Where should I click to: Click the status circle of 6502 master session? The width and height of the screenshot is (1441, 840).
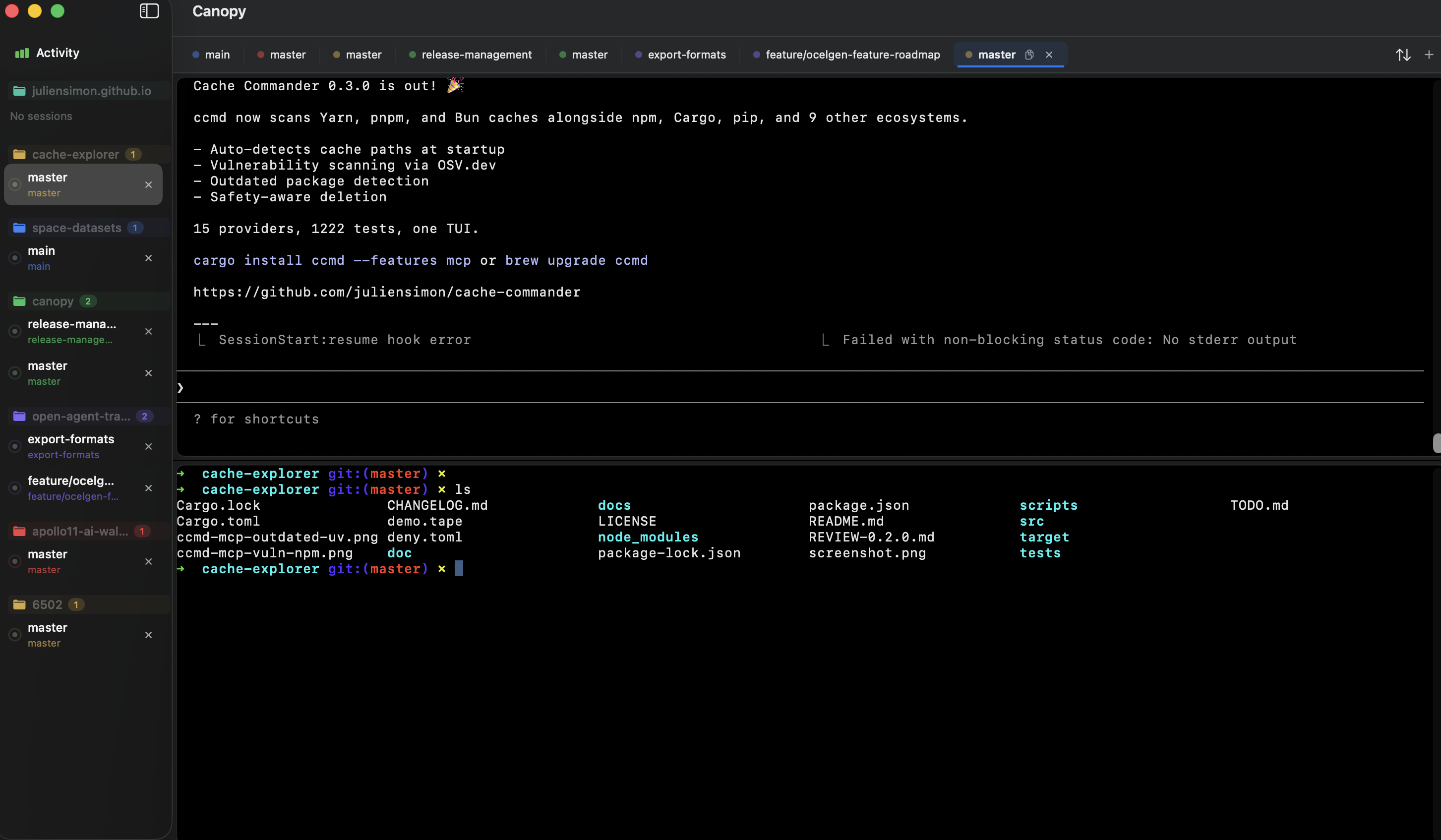pyautogui.click(x=15, y=635)
